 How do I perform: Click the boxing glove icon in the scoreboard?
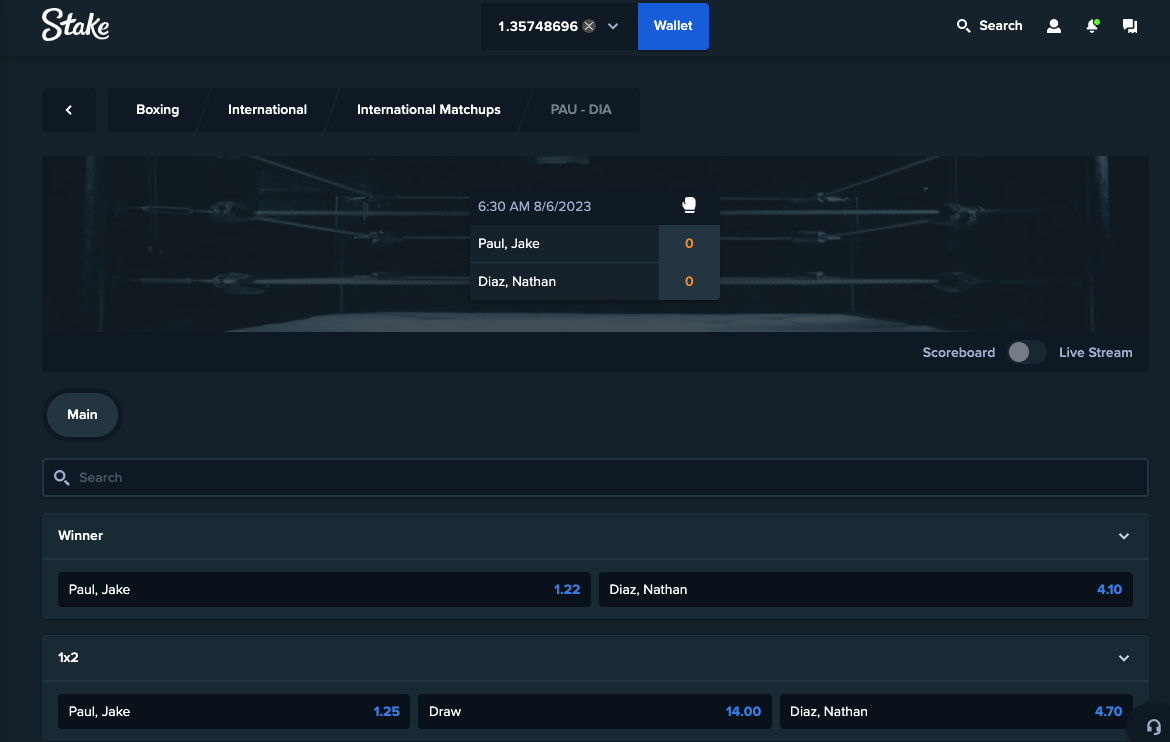coord(689,205)
